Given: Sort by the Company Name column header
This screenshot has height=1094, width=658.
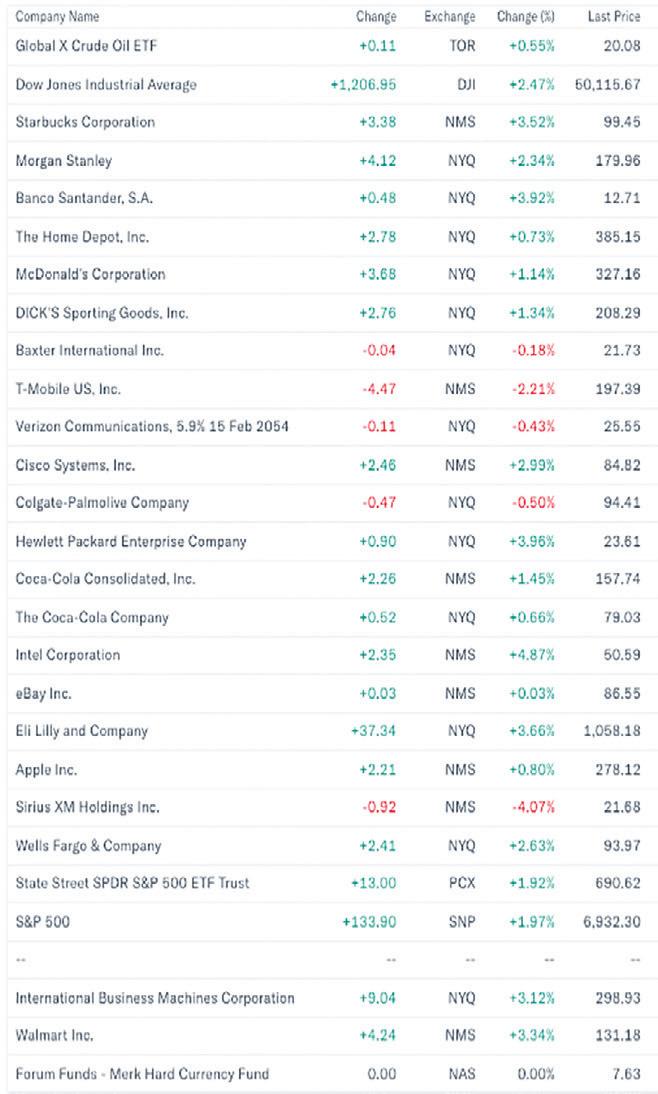Looking at the screenshot, I should pos(57,17).
